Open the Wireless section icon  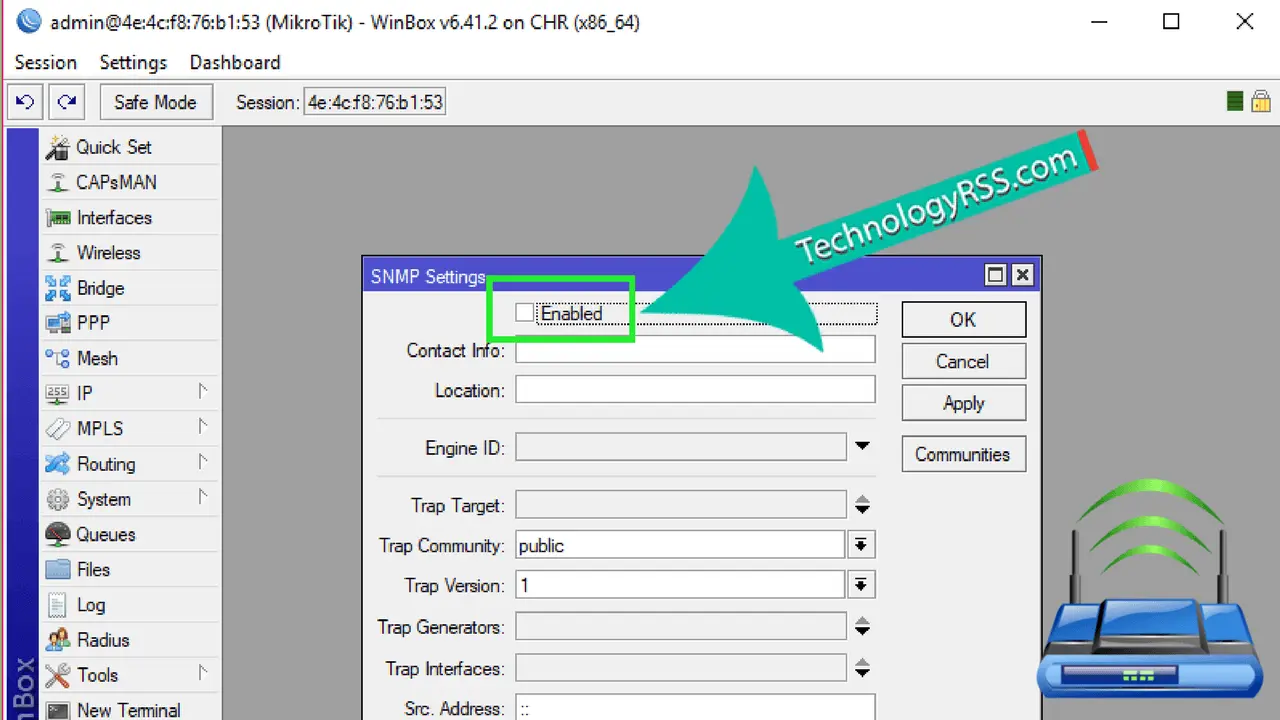point(59,253)
